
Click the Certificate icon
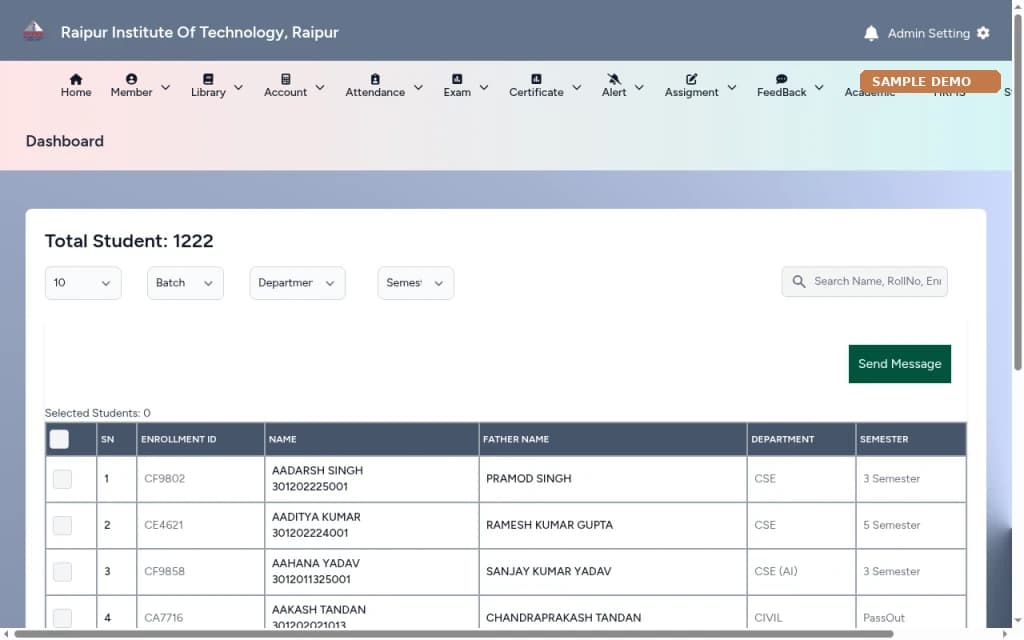[x=536, y=79]
